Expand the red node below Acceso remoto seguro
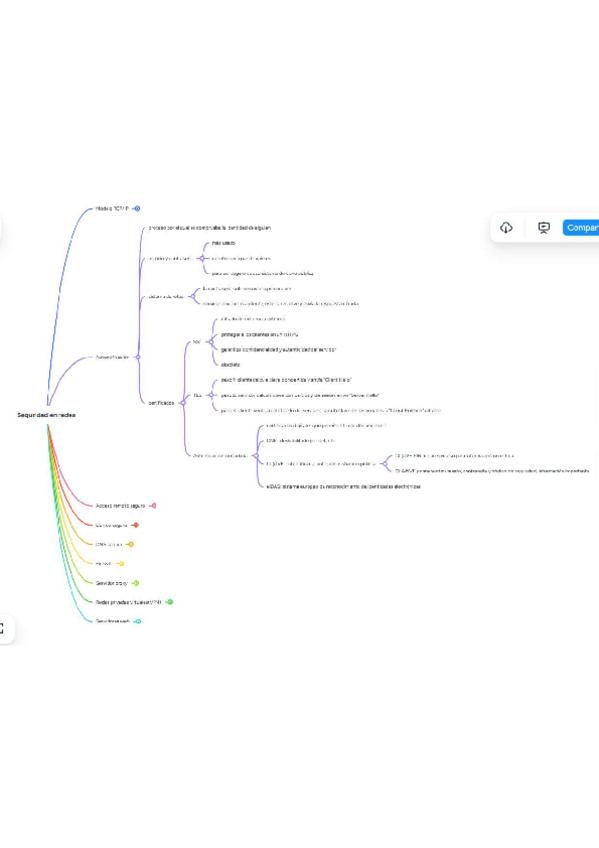The image size is (599, 848). tap(136, 525)
